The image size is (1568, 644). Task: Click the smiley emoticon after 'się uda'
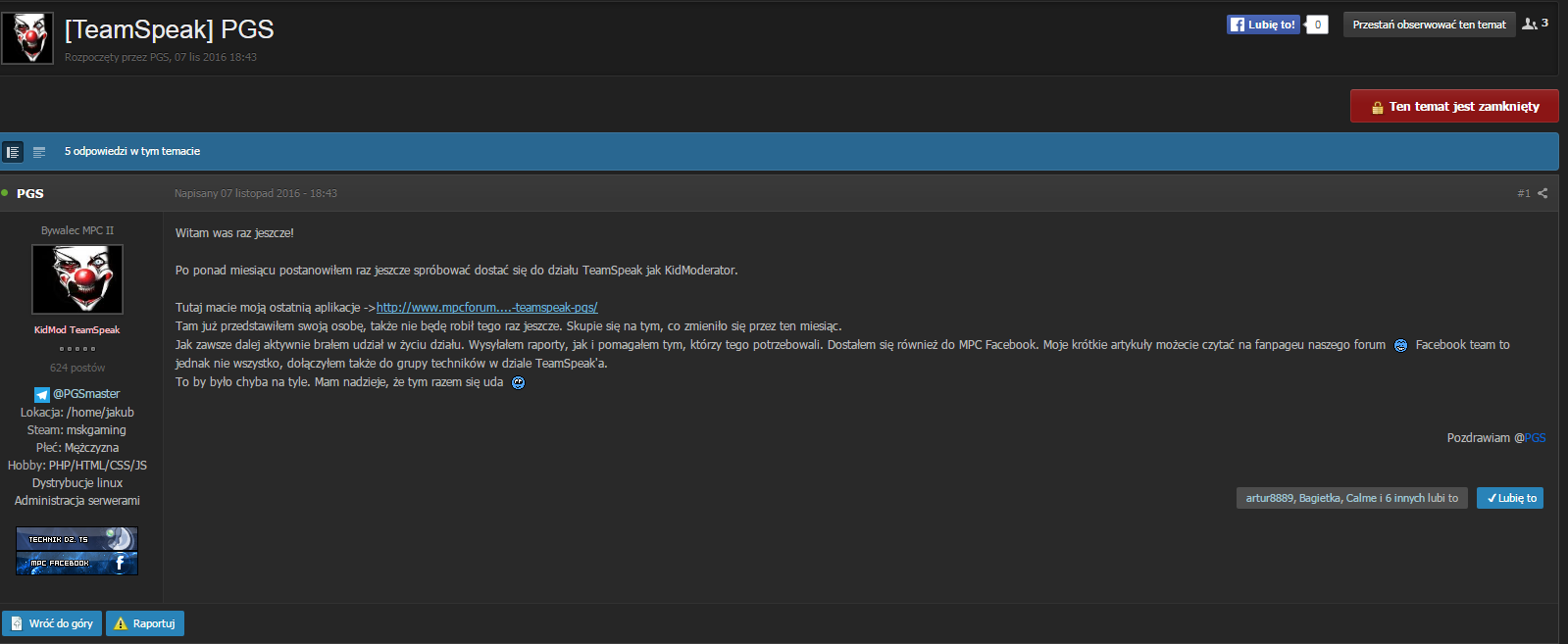click(x=518, y=383)
